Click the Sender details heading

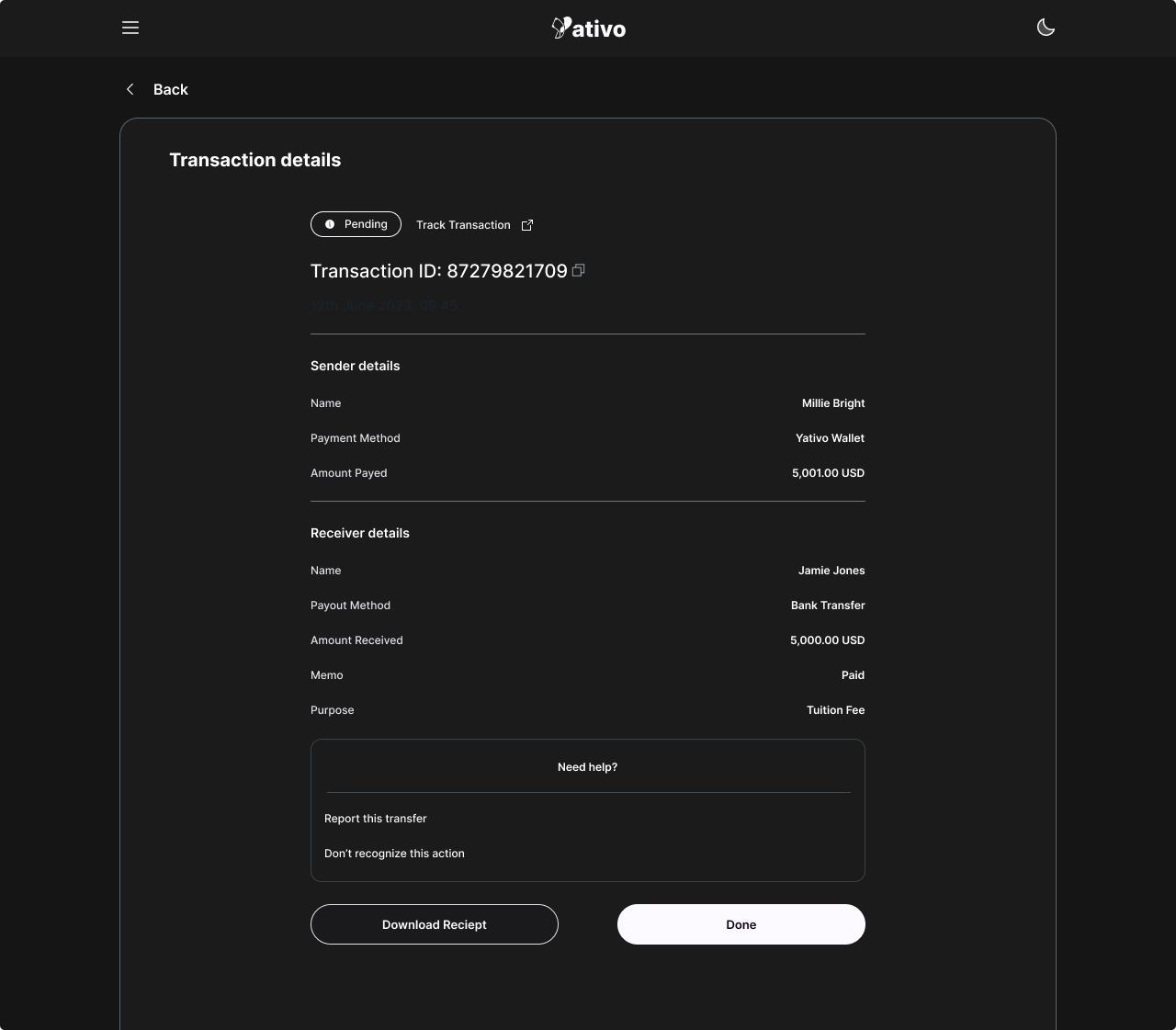click(x=356, y=366)
